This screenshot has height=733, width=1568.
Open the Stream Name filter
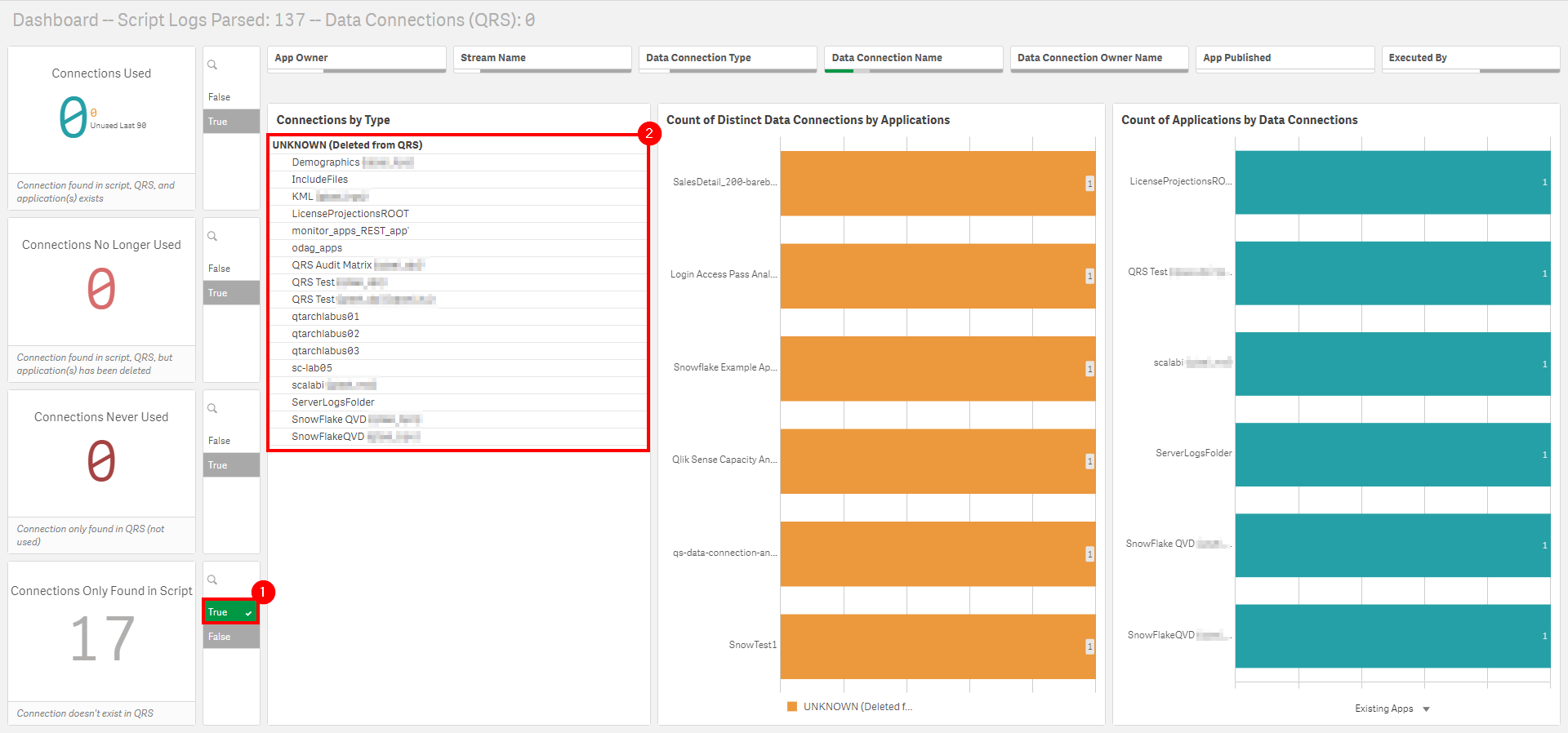541,58
